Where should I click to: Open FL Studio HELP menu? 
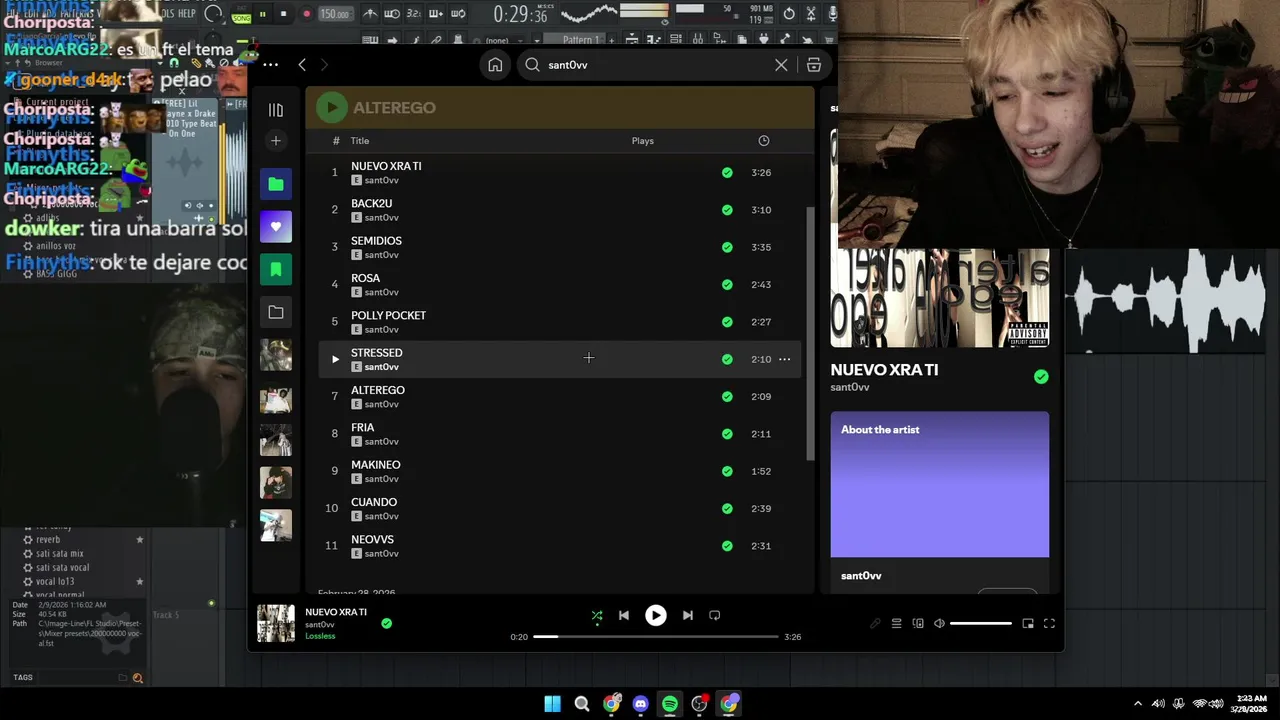click(x=186, y=14)
